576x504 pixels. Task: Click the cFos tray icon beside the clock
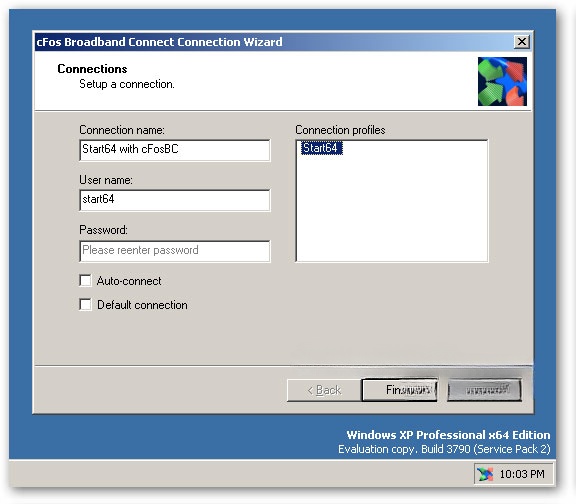coord(485,474)
